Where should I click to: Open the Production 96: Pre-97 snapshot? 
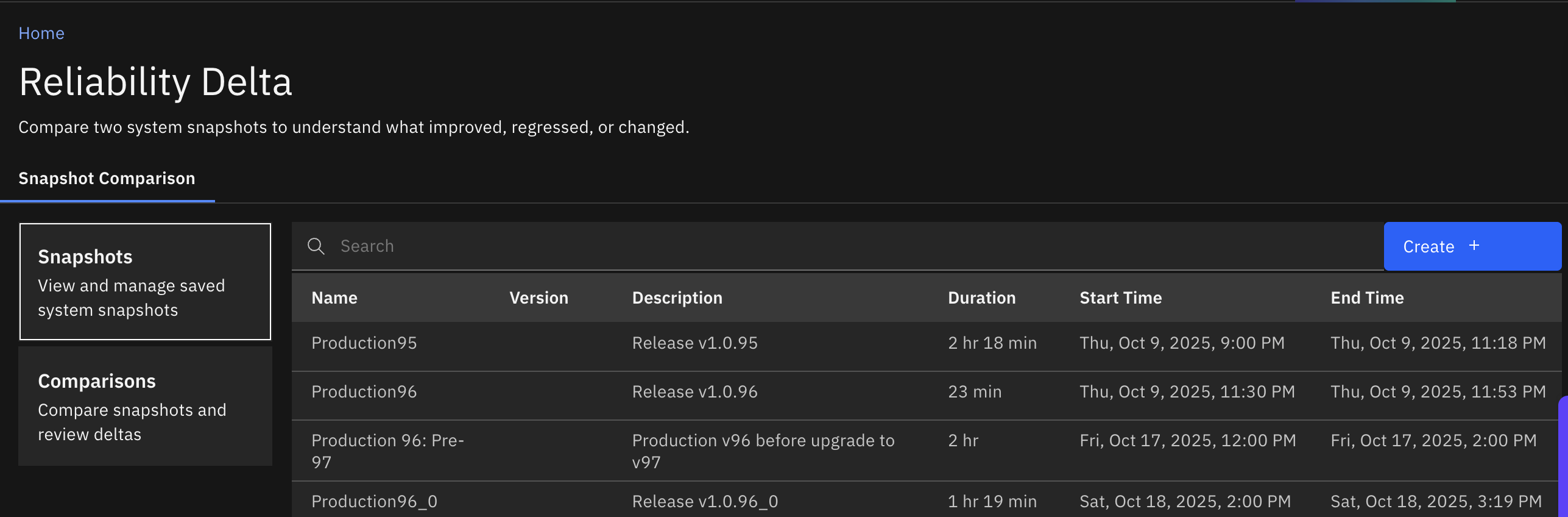[387, 451]
